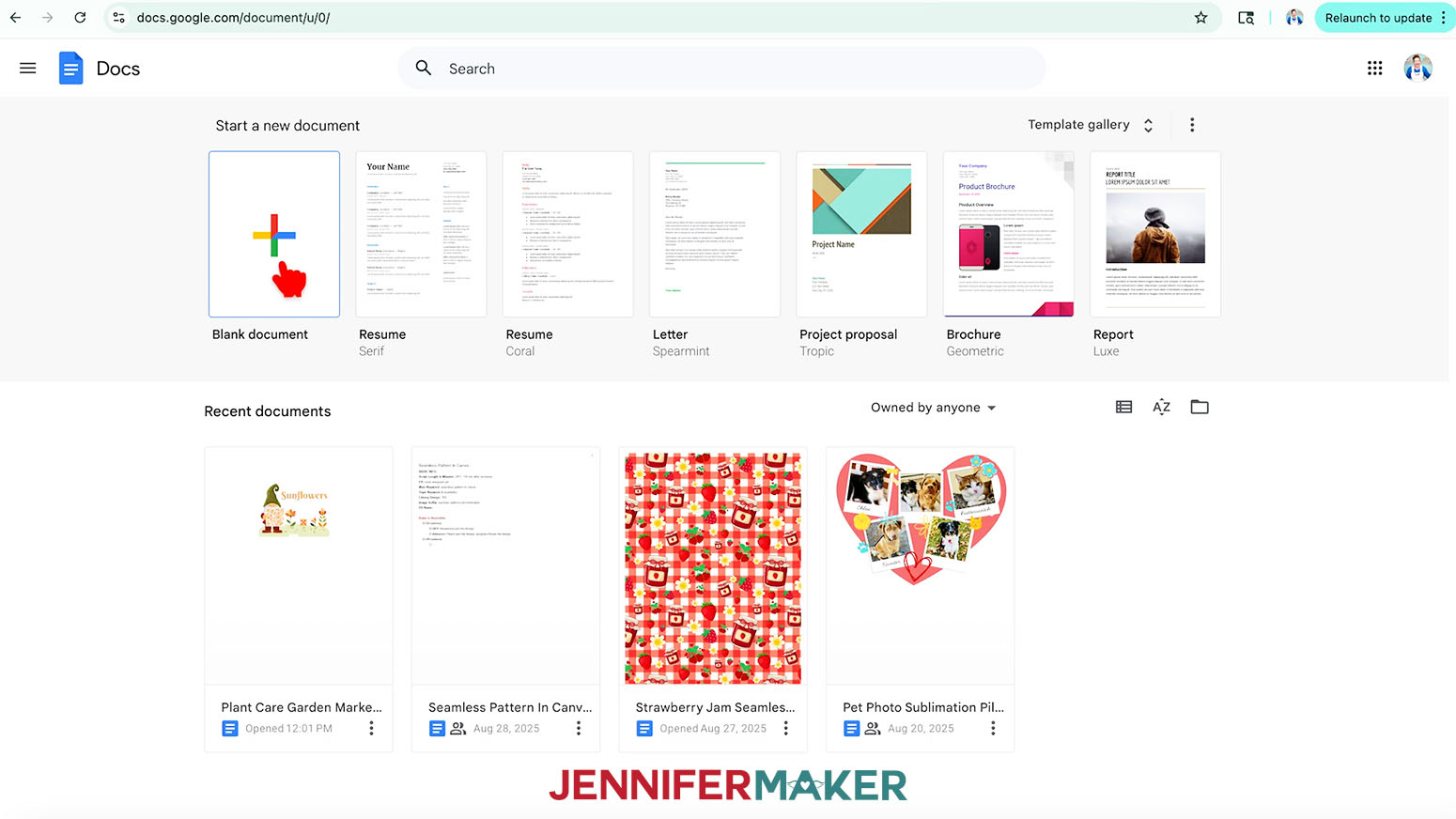Click 'Plant Care Garden Marke...' title
The height and width of the screenshot is (819, 1456).
(x=302, y=707)
